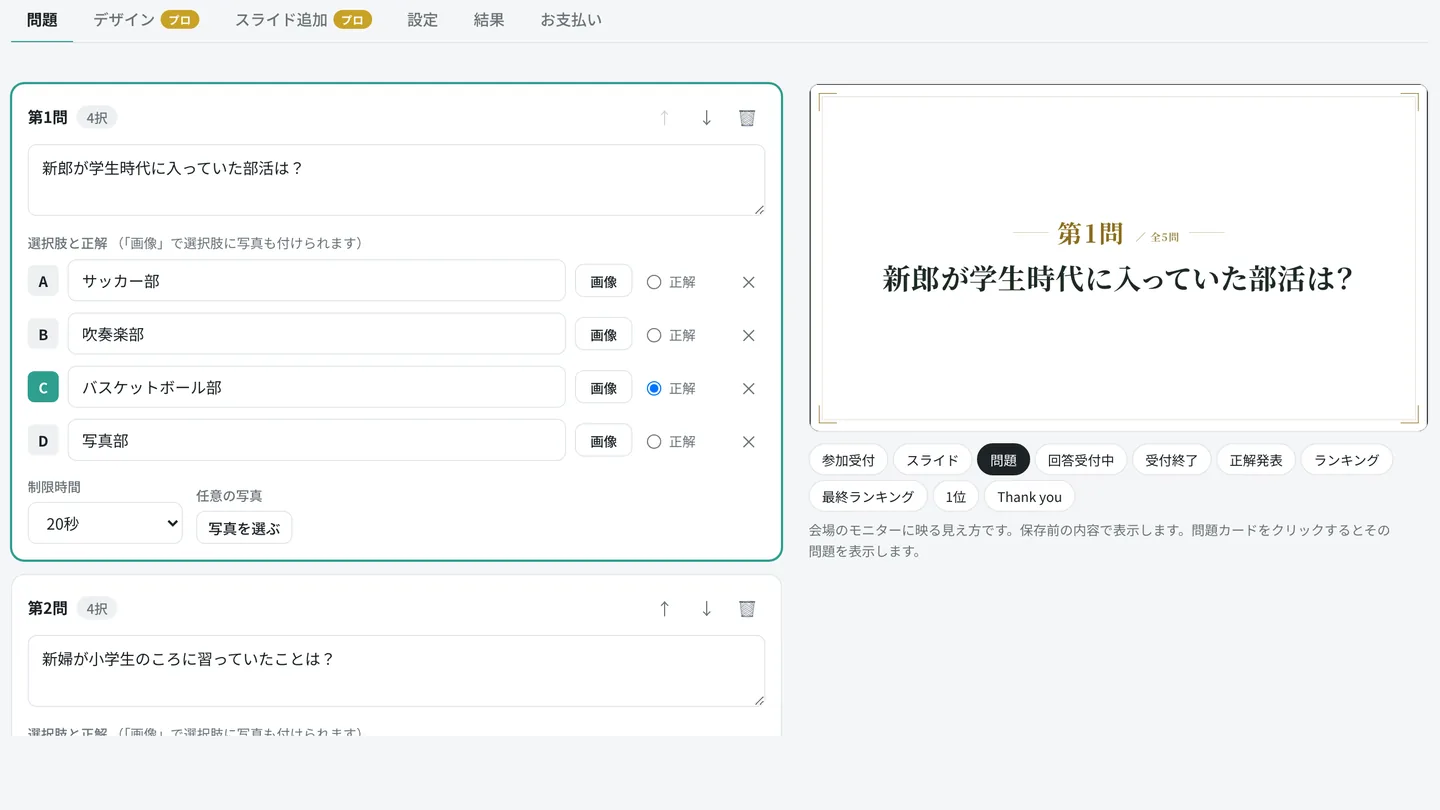Preview the 参加受付 screen

pos(848,460)
